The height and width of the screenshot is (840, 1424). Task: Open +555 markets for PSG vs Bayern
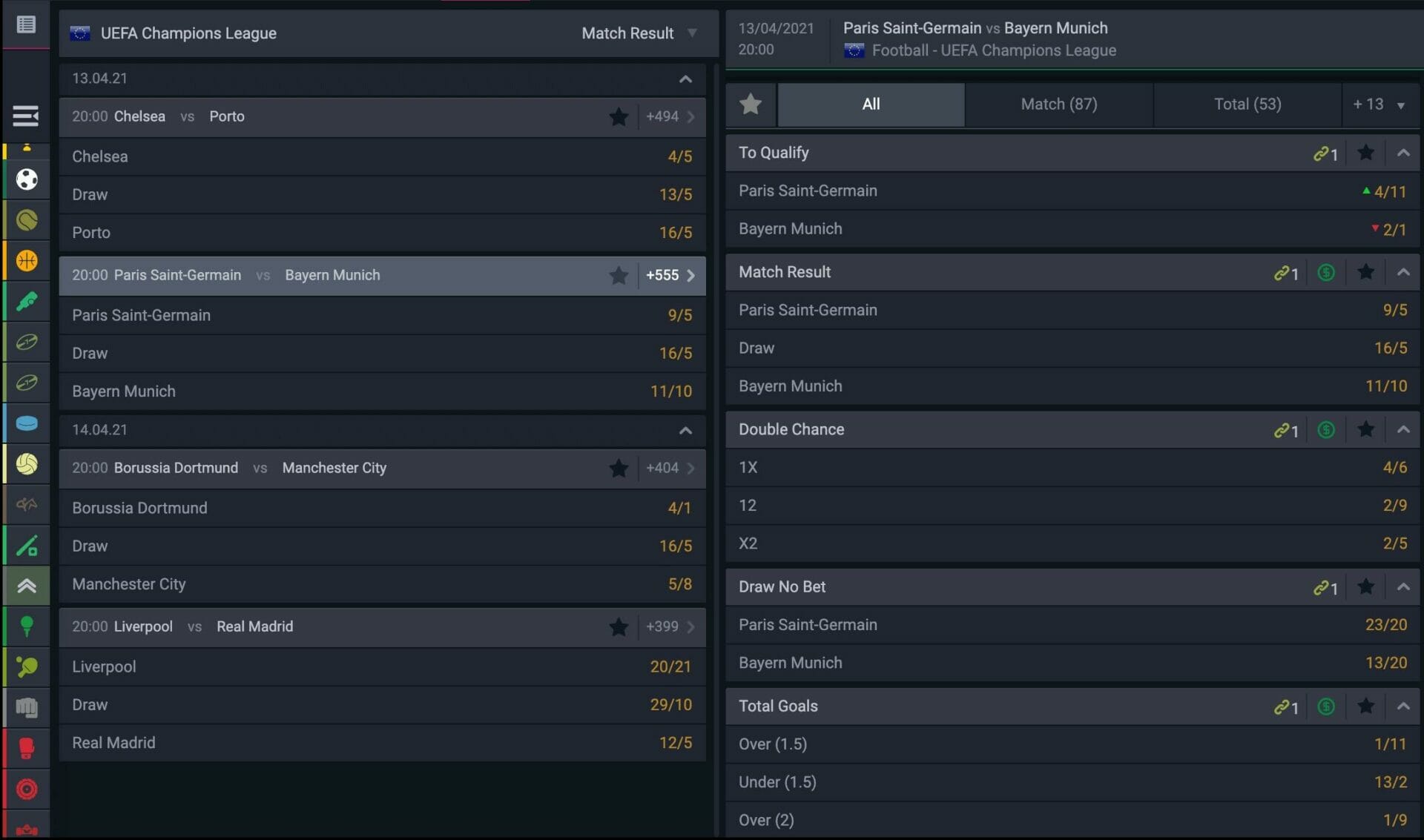670,275
